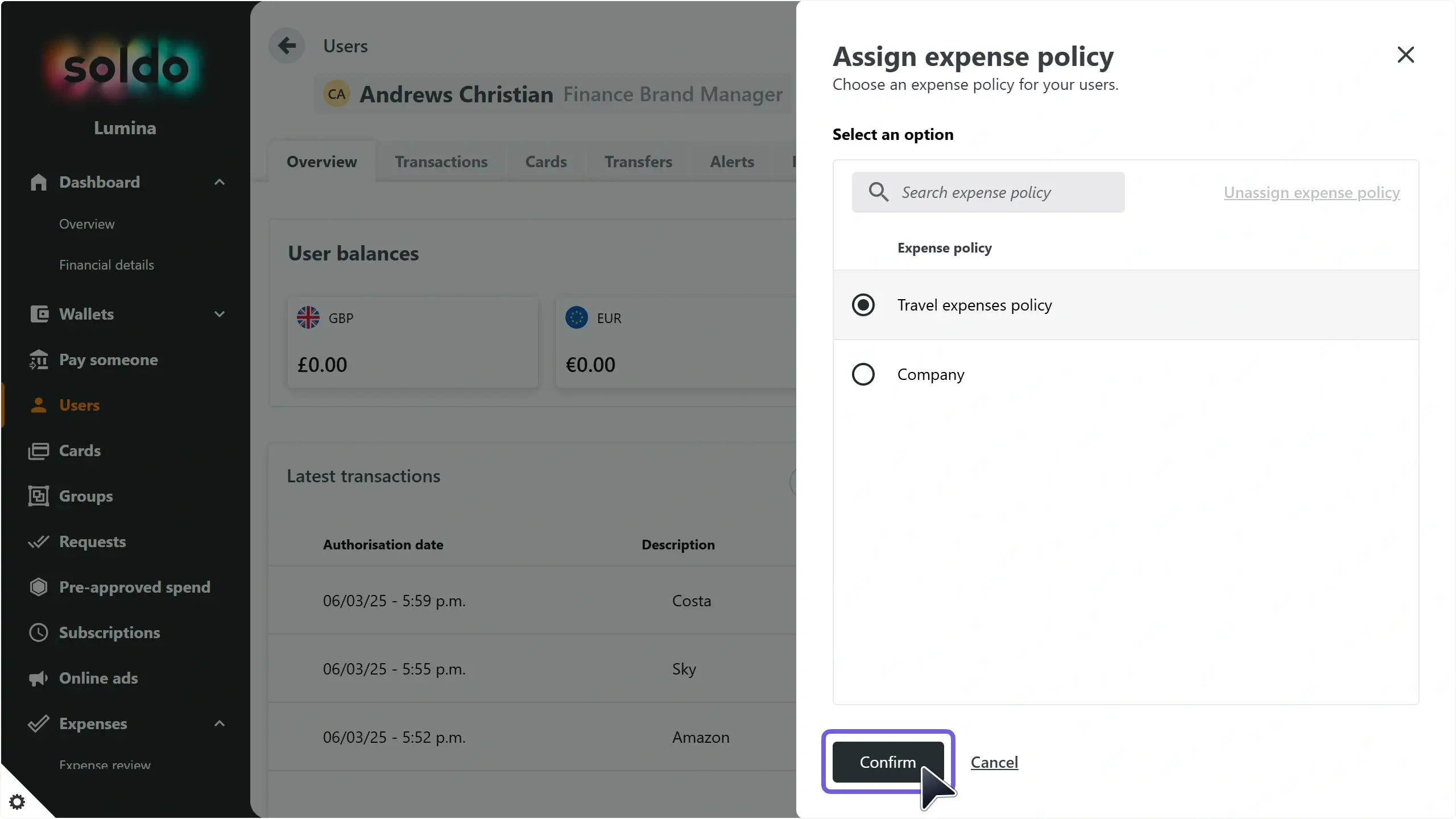Click the Users breadcrumb text
Screen dimensions: 1456x819
pyautogui.click(x=345, y=45)
